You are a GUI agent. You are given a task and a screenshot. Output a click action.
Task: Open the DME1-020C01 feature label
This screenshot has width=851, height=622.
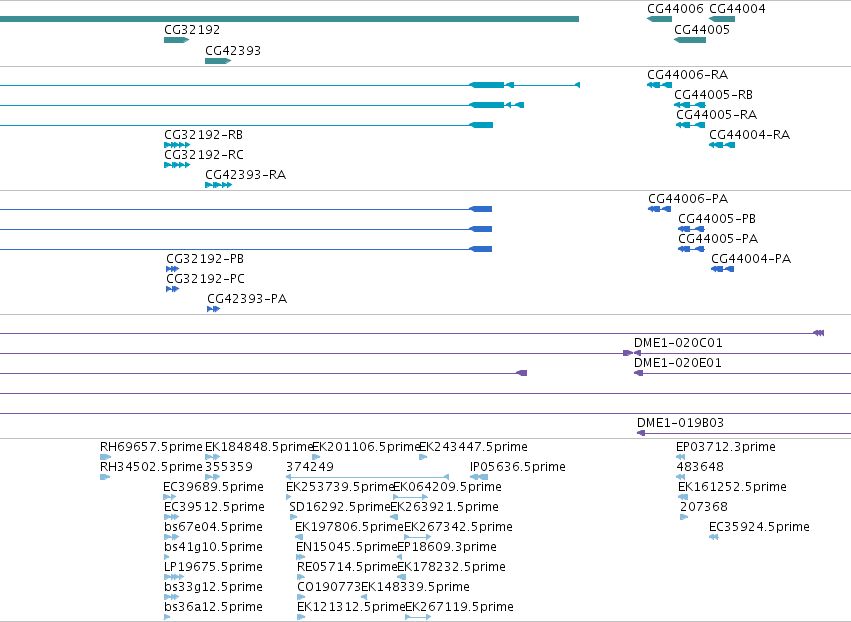(678, 343)
